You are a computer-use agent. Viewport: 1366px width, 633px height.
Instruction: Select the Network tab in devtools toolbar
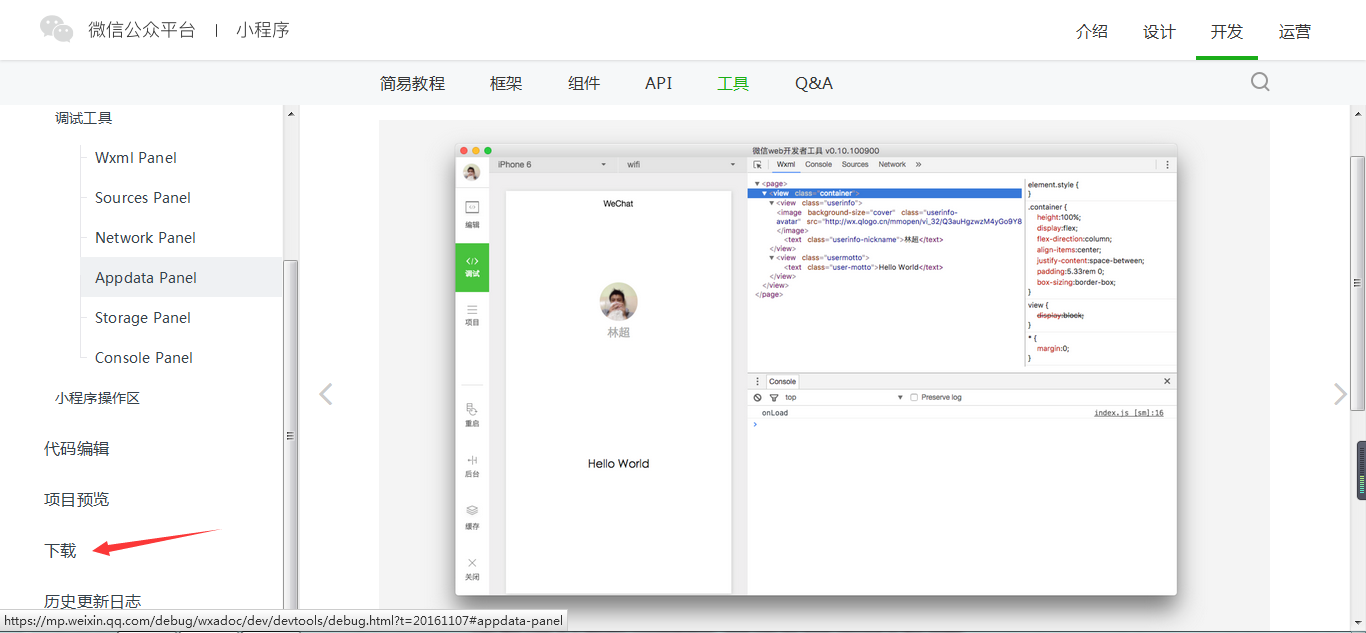(x=892, y=164)
